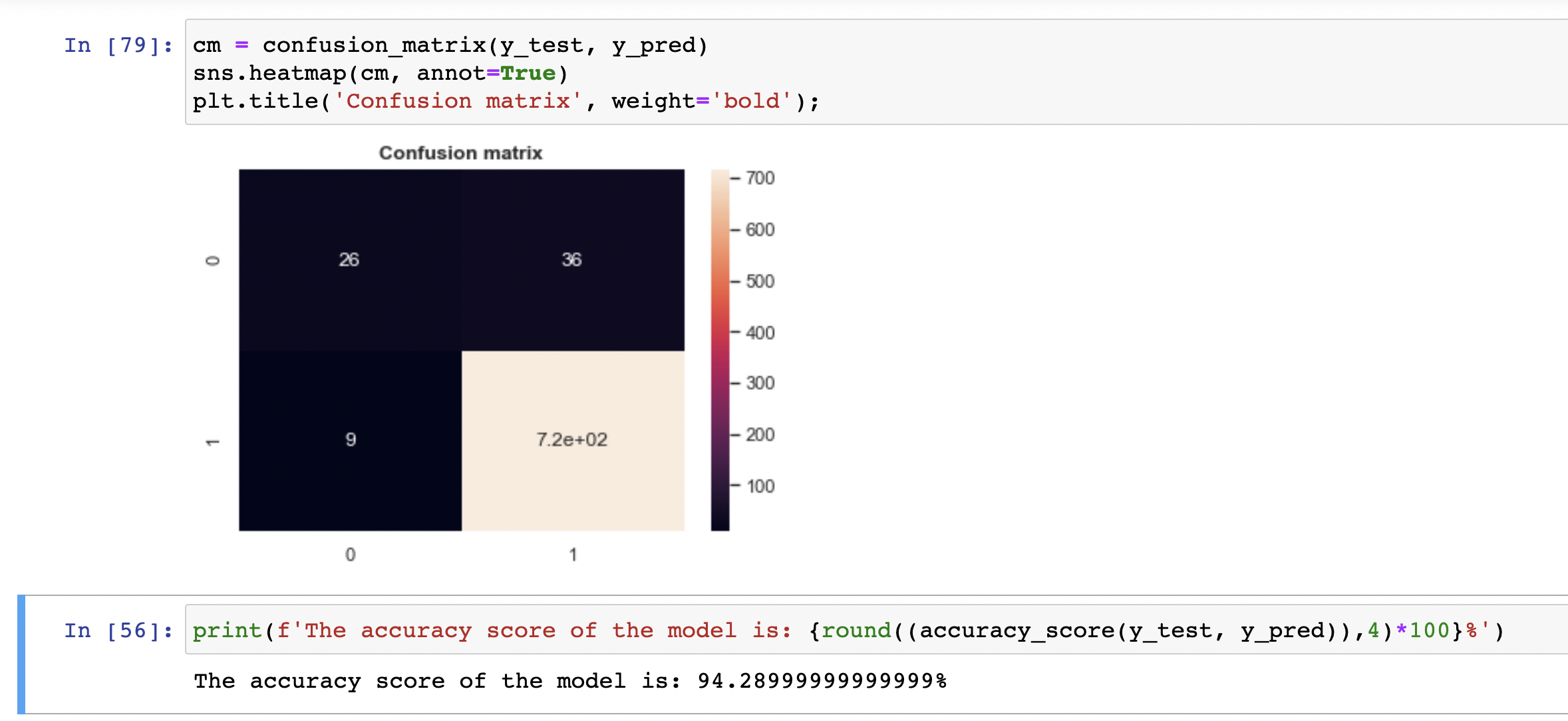The image size is (1568, 721).
Task: Click the In [56] execution prompt label
Action: [117, 631]
